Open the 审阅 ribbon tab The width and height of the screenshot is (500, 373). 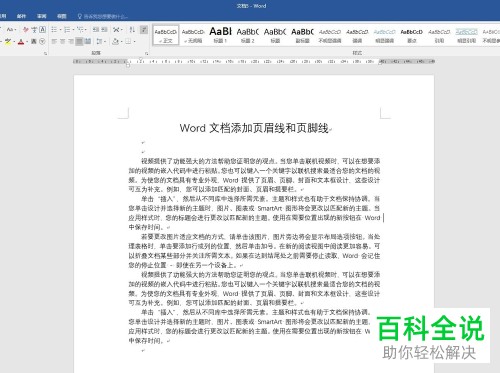[42, 16]
